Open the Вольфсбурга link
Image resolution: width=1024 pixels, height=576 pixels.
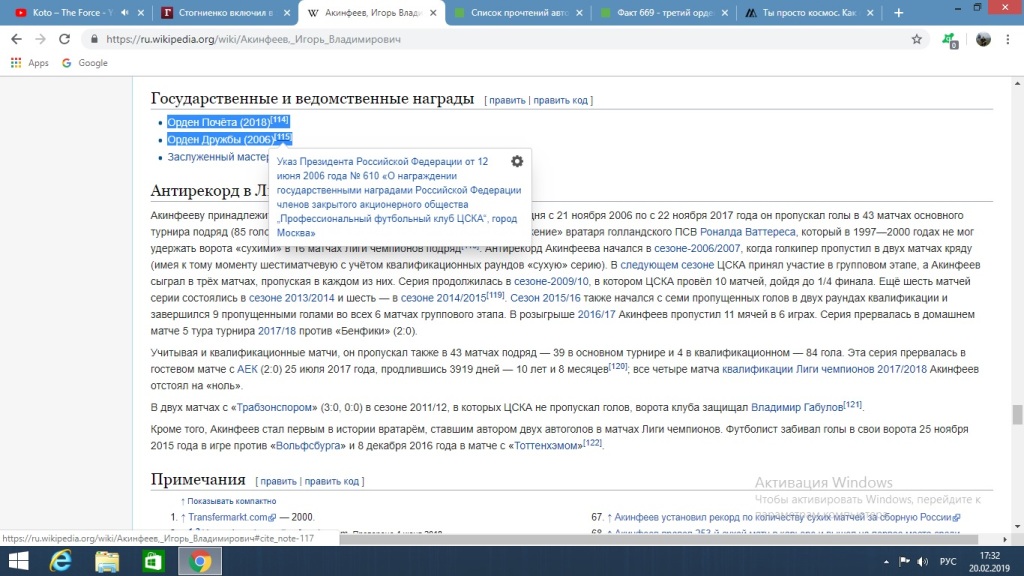pos(308,446)
